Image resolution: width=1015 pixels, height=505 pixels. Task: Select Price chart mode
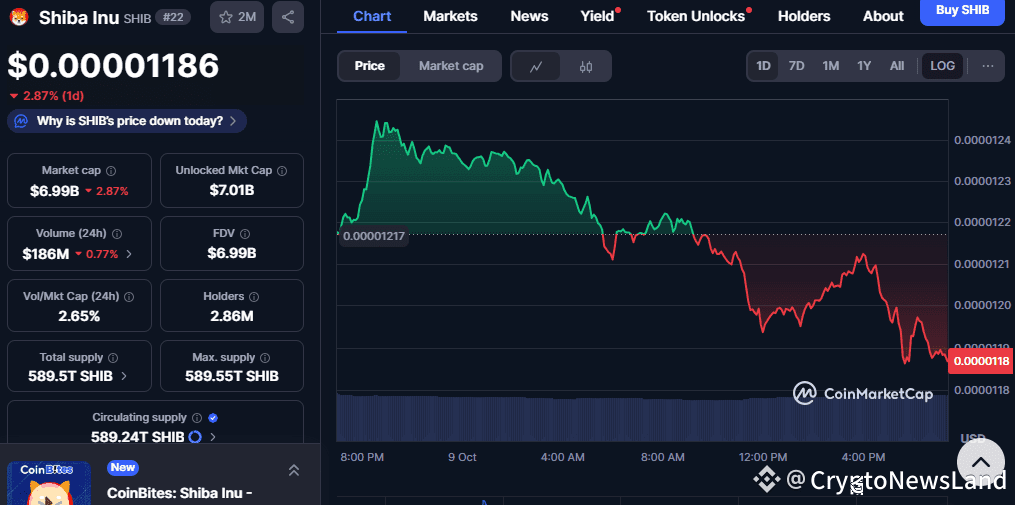pyautogui.click(x=369, y=66)
